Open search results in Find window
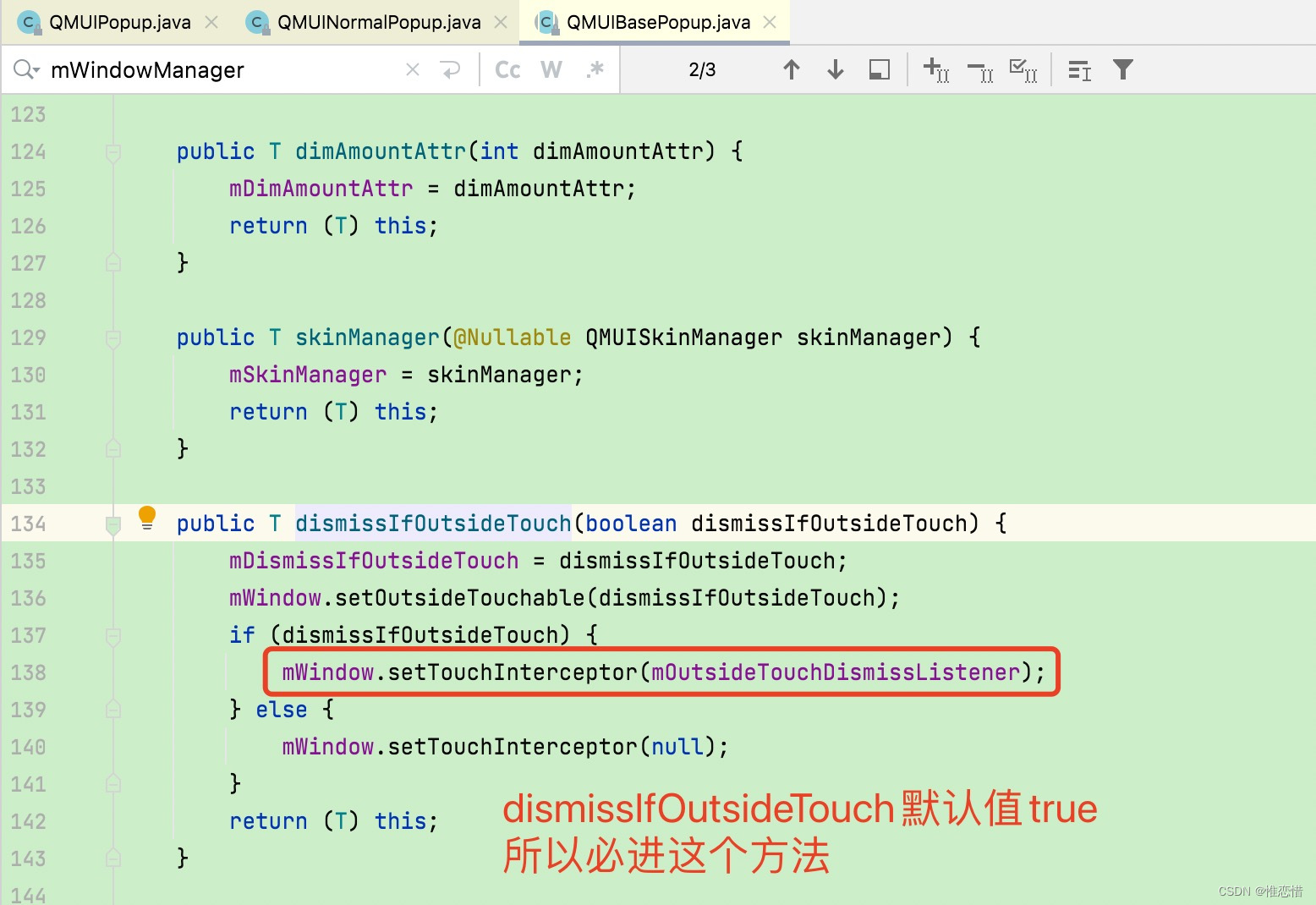 tap(880, 69)
